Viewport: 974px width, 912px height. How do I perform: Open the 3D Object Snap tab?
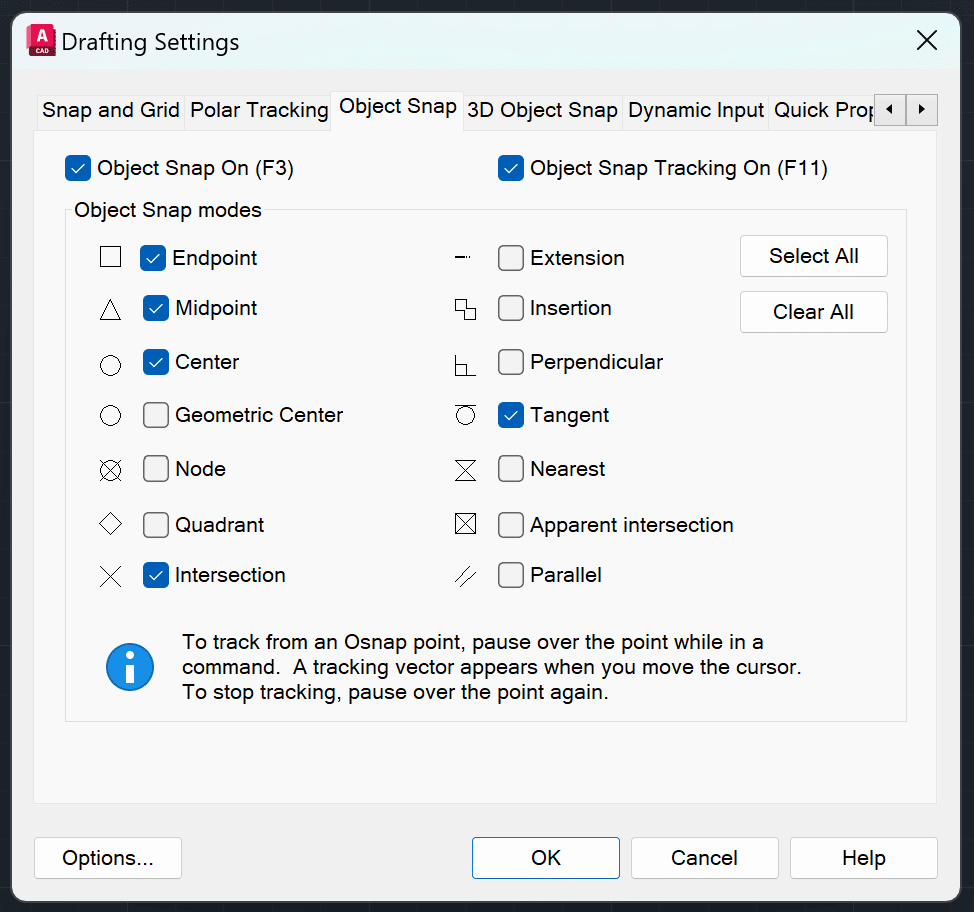click(x=542, y=110)
